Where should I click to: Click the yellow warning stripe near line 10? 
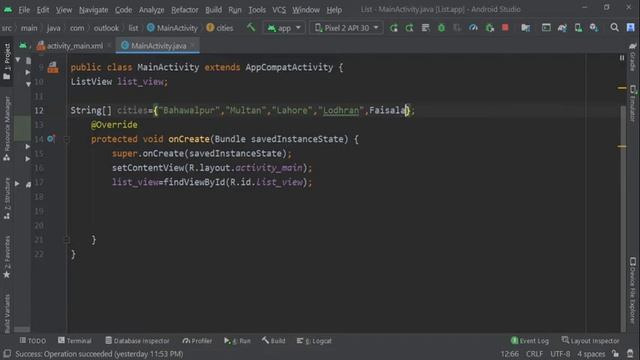tap(622, 88)
